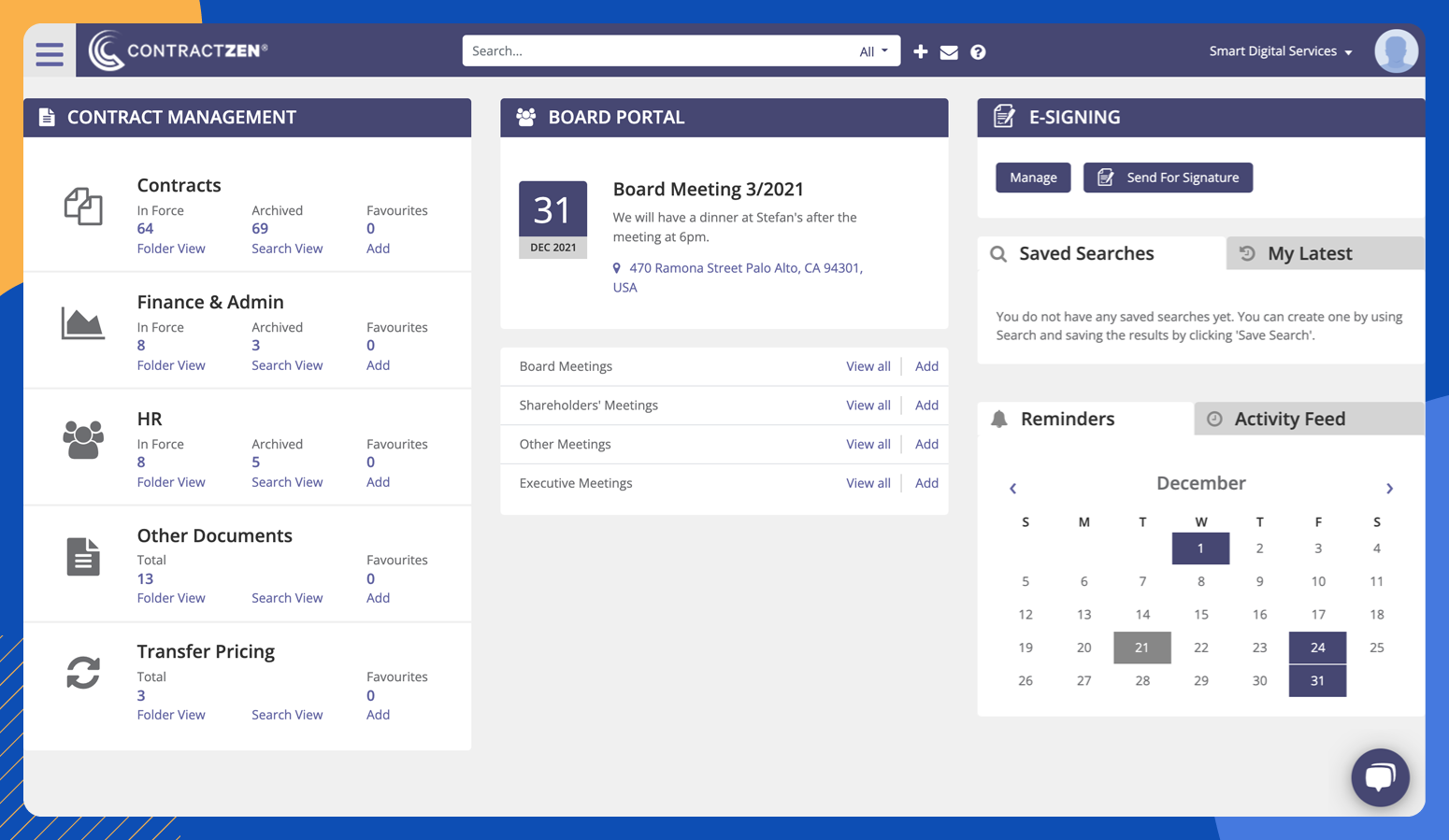Open the hamburger navigation menu
The image size is (1449, 840).
point(49,53)
